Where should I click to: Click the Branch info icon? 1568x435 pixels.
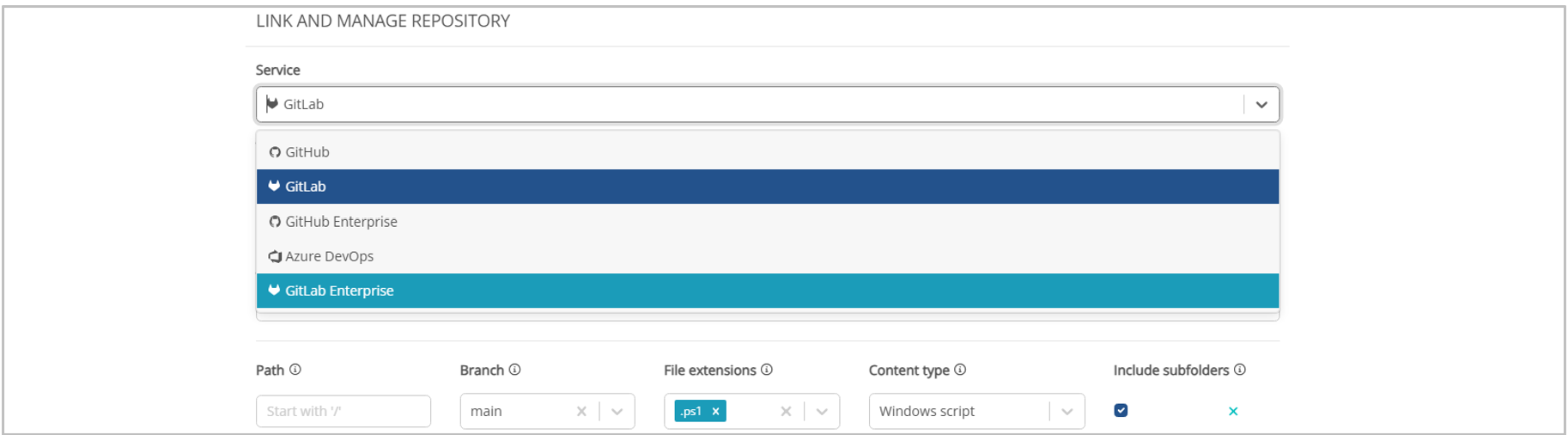[515, 370]
